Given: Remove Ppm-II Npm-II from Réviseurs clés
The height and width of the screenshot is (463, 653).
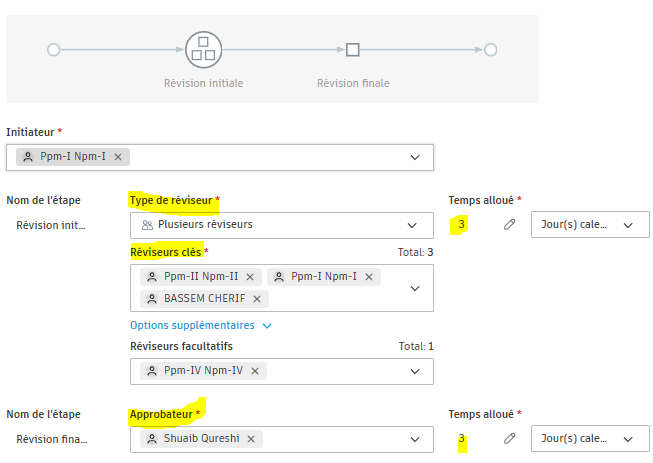Looking at the screenshot, I should [250, 277].
